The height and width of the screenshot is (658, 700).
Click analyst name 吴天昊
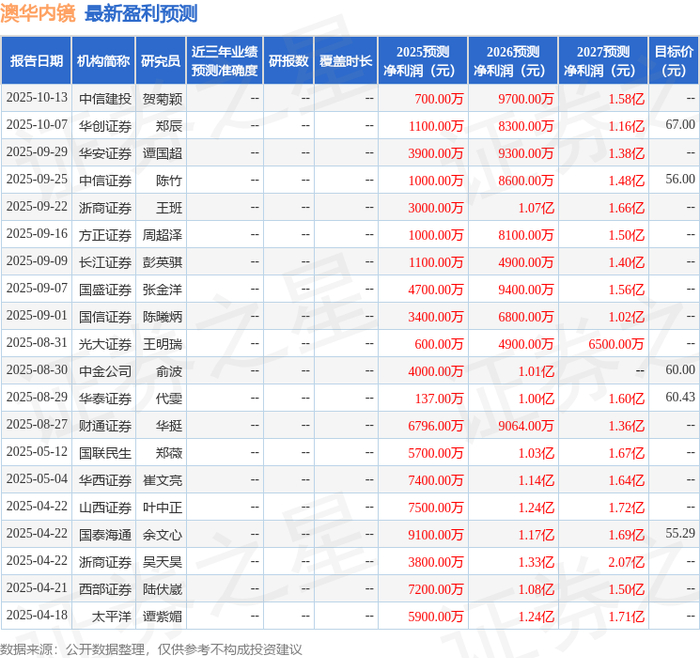pyautogui.click(x=162, y=562)
